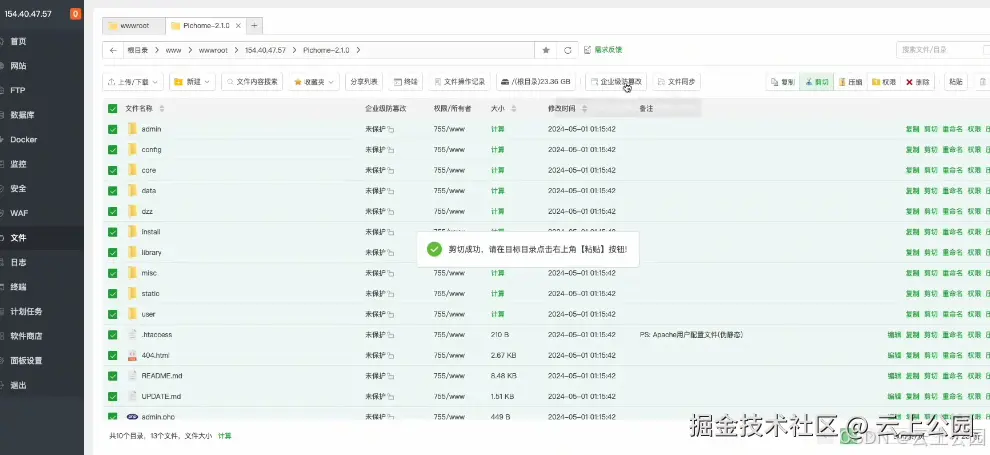Screen dimensions: 990x455
Task: Favorite current path with the star icon
Action: click(546, 50)
